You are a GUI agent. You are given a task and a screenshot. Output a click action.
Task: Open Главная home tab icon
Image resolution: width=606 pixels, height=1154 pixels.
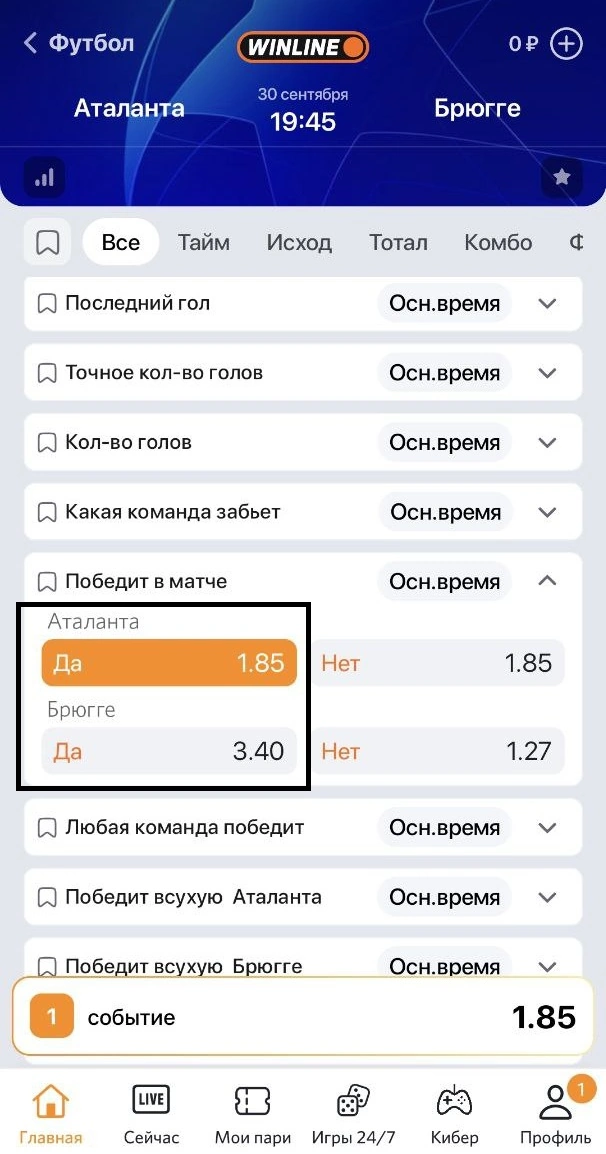(x=51, y=1102)
